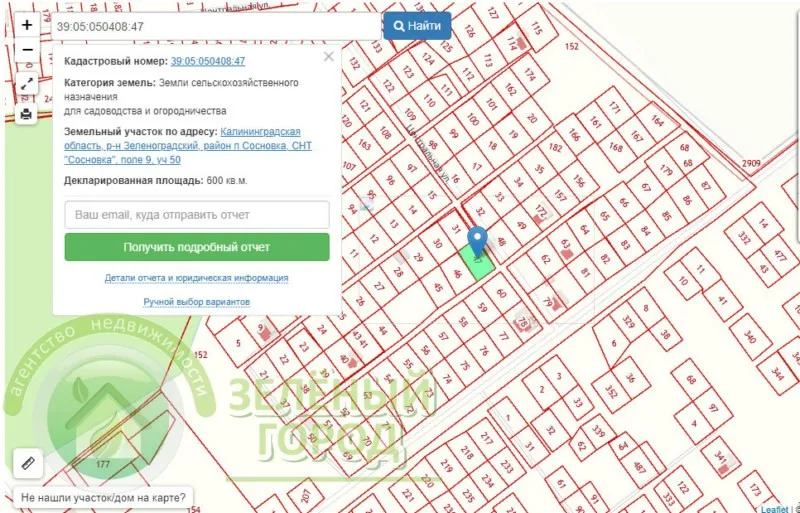800x513 pixels.
Task: Click the Найти search button
Action: click(x=417, y=26)
